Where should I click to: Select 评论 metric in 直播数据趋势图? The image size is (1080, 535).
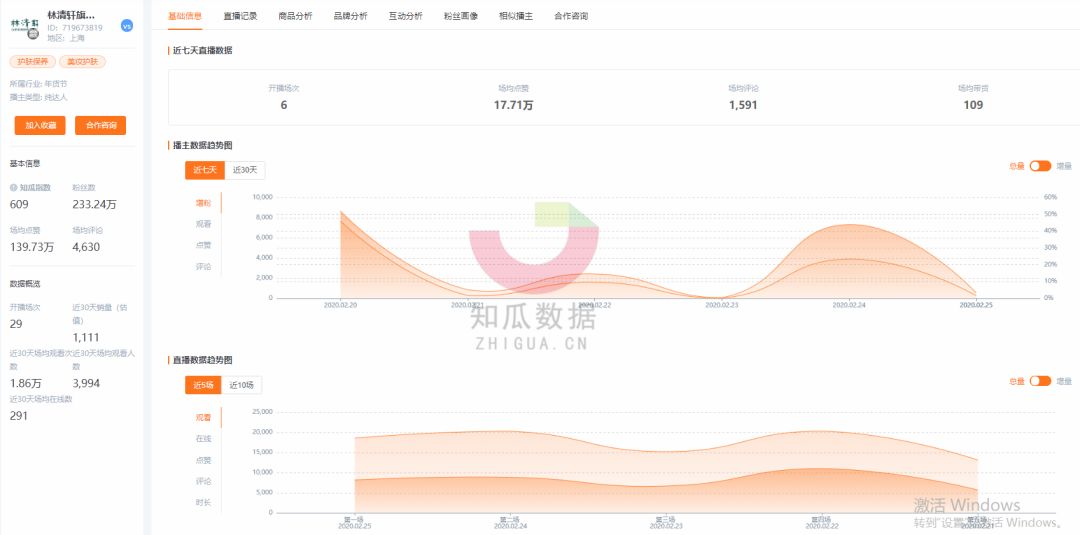click(203, 481)
